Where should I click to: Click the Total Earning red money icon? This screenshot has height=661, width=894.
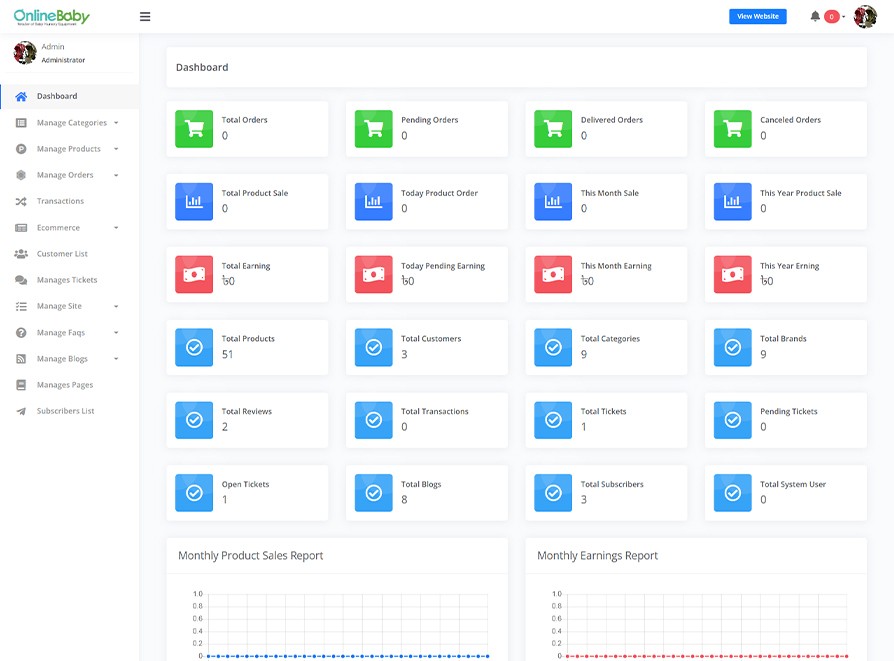pyautogui.click(x=194, y=274)
